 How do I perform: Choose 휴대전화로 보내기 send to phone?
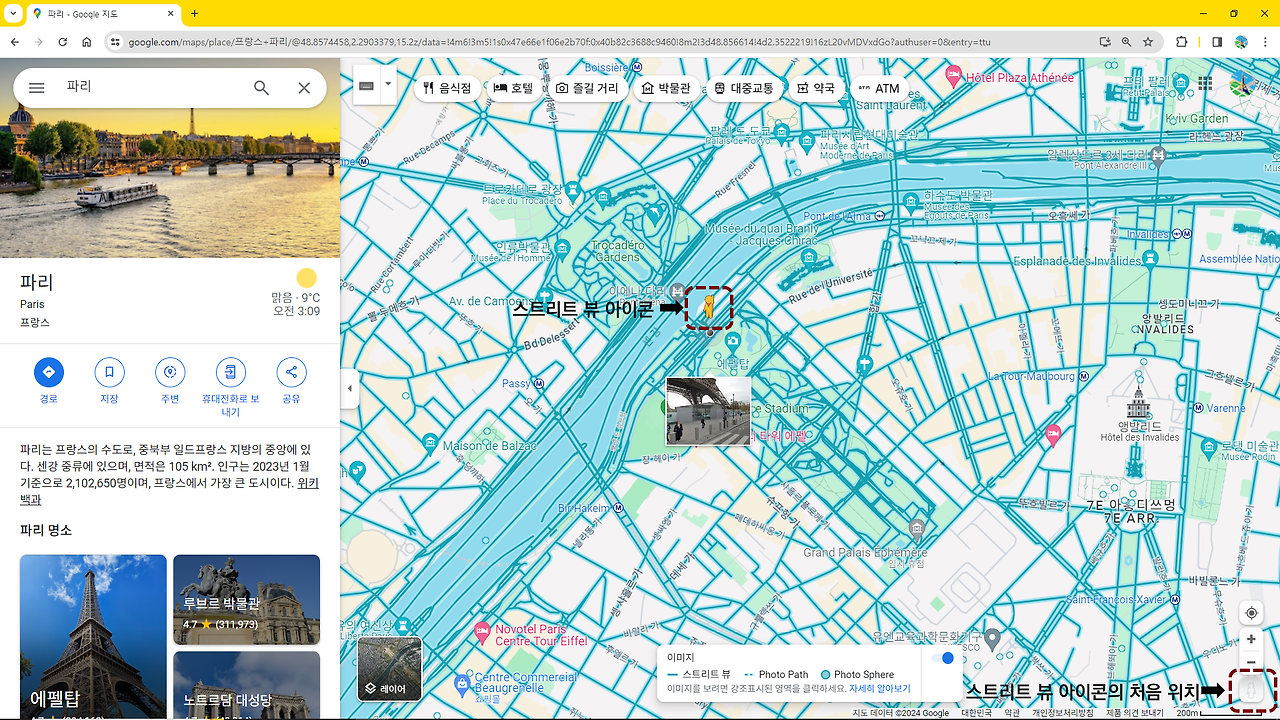[x=230, y=373]
